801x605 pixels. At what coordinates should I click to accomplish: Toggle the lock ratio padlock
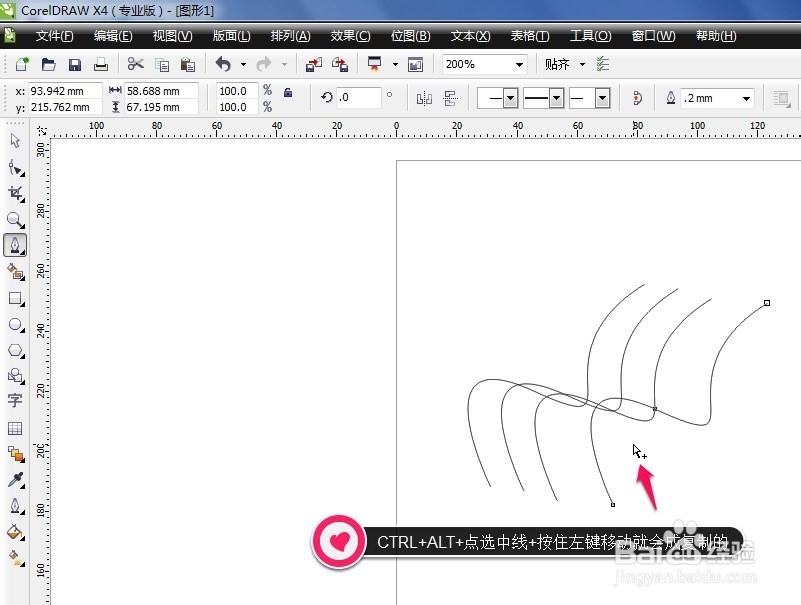coord(288,92)
